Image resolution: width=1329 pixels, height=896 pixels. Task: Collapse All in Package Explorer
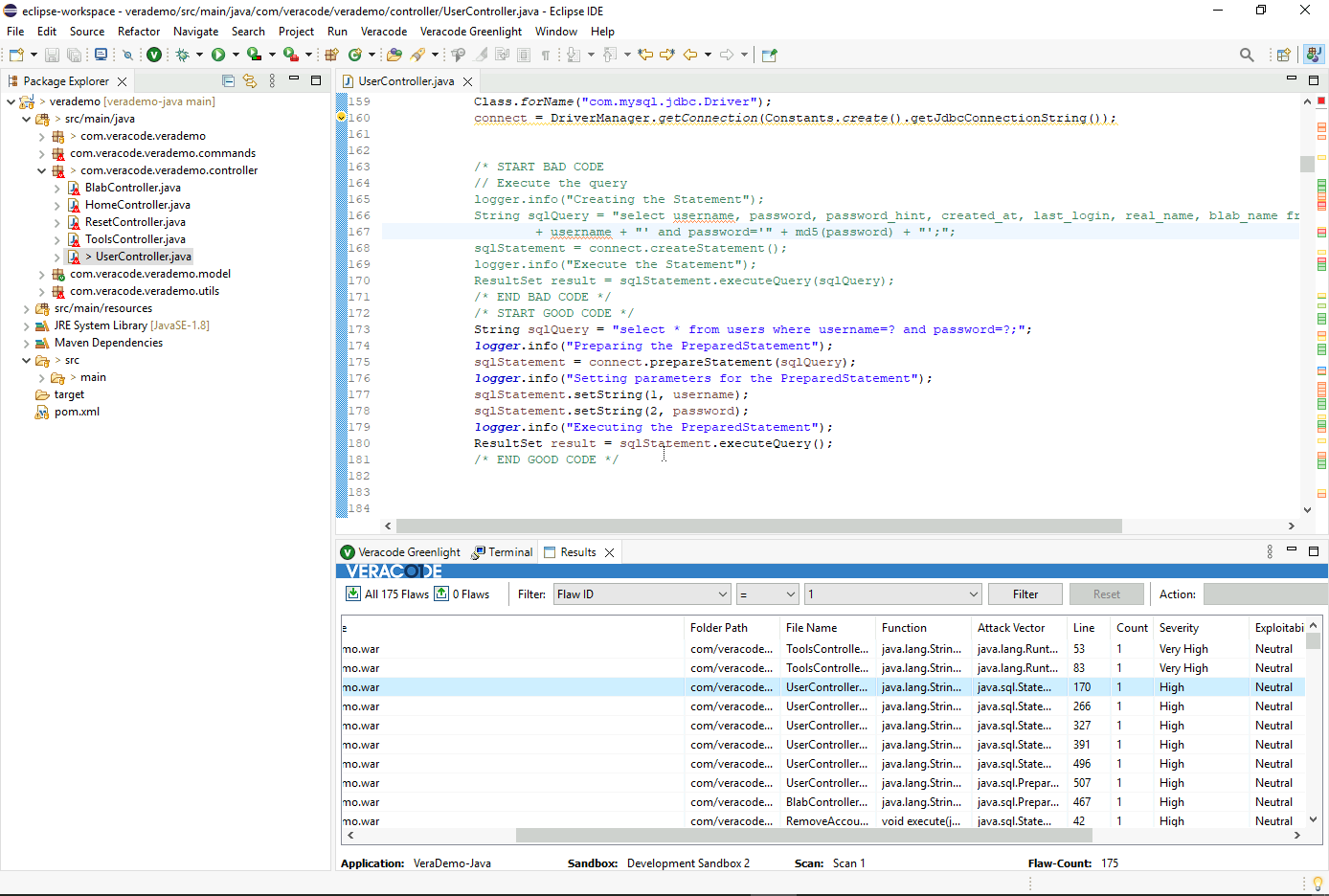(x=228, y=80)
